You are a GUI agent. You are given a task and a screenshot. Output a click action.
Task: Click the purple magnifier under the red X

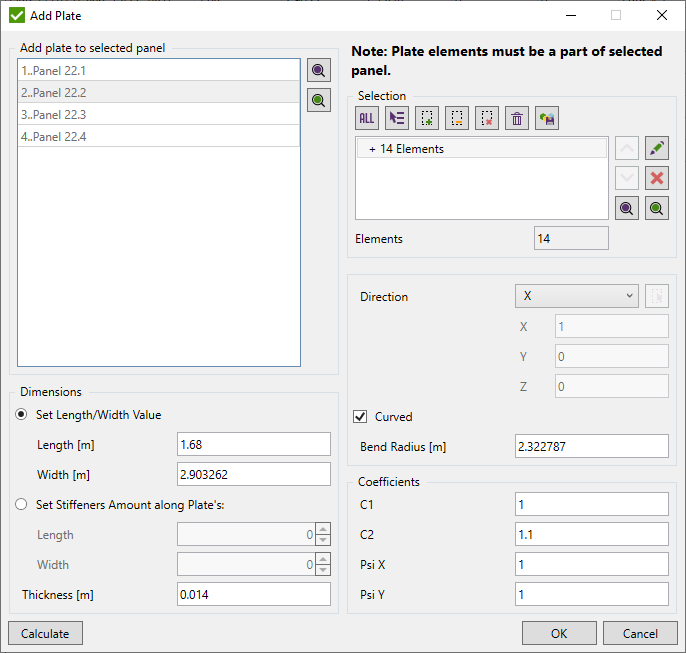(626, 208)
